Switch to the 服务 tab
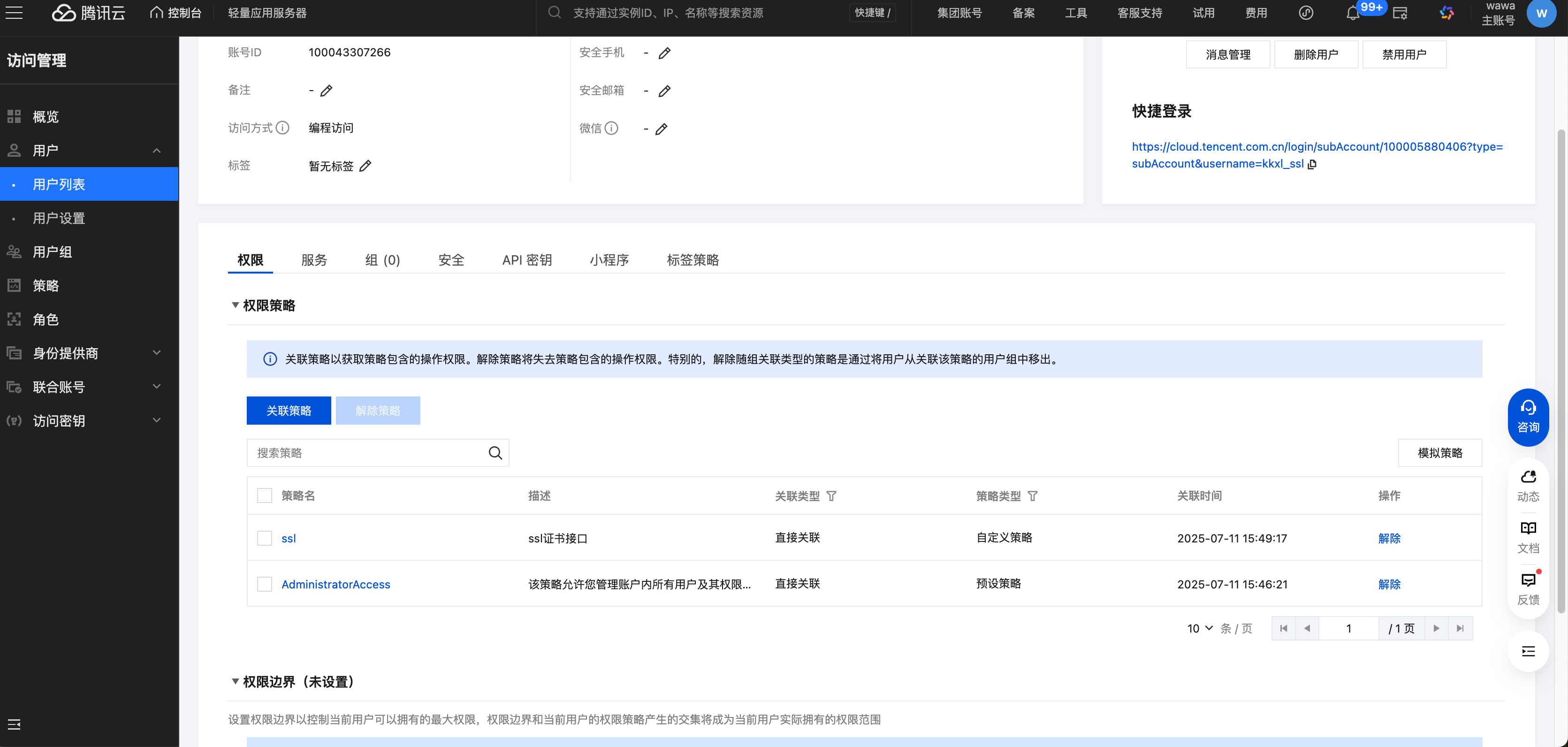The image size is (1568, 747). pos(314,260)
